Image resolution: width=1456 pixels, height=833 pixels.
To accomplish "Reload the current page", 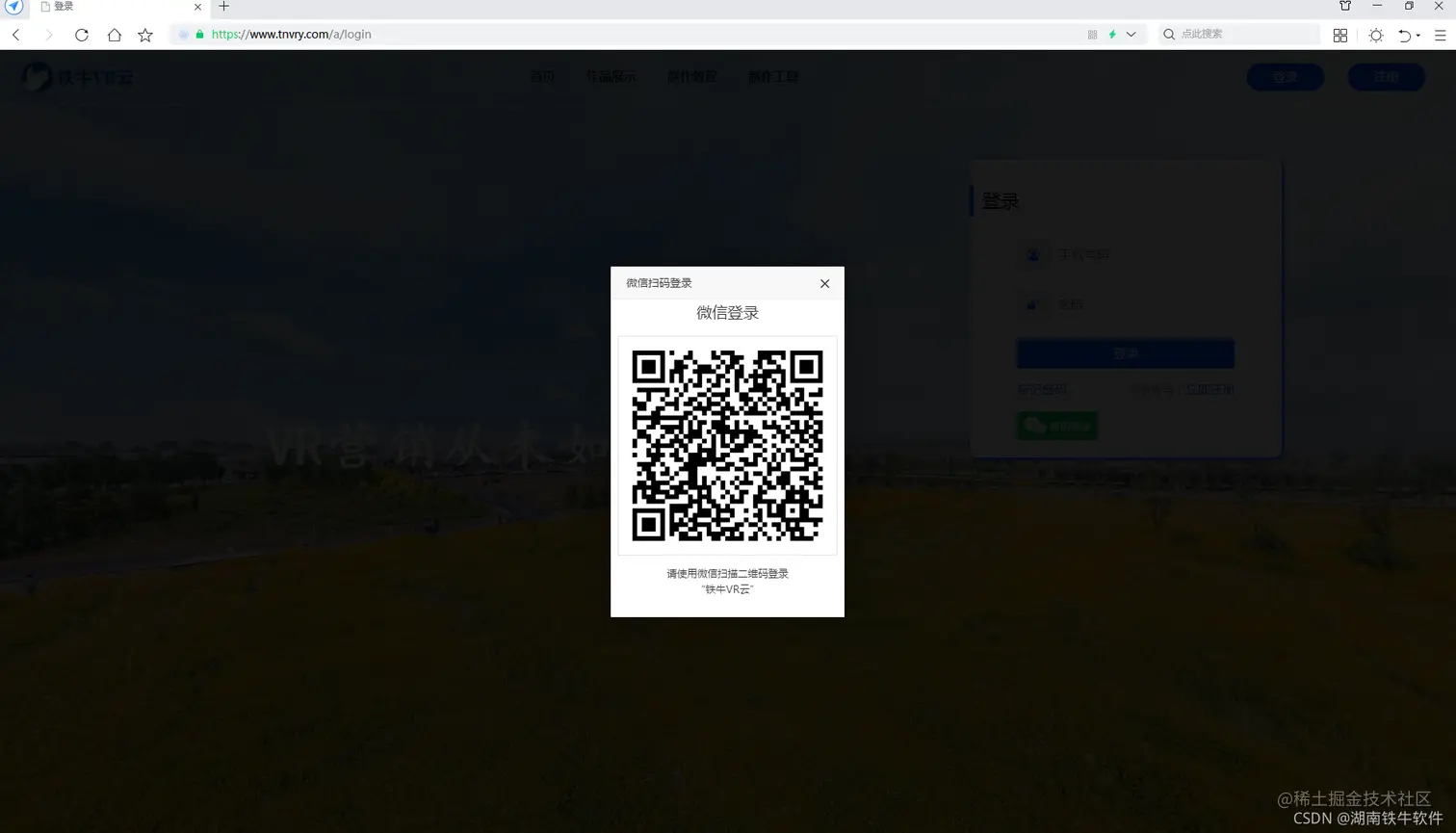I will coord(81,35).
